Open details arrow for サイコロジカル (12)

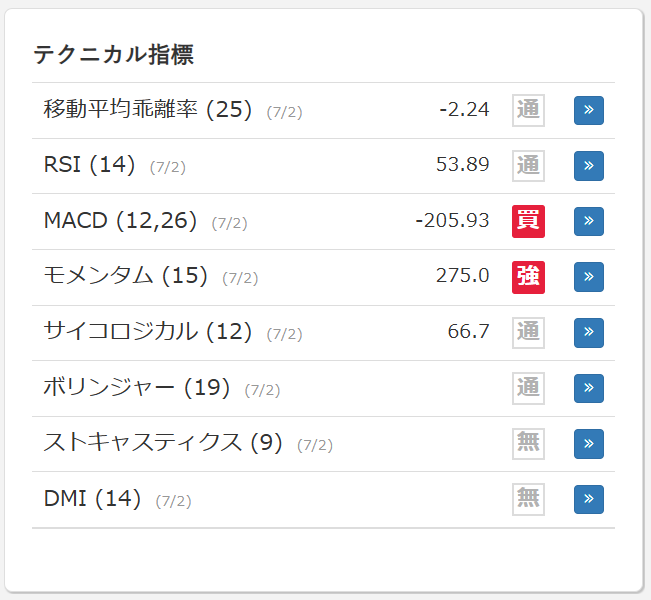coord(589,333)
